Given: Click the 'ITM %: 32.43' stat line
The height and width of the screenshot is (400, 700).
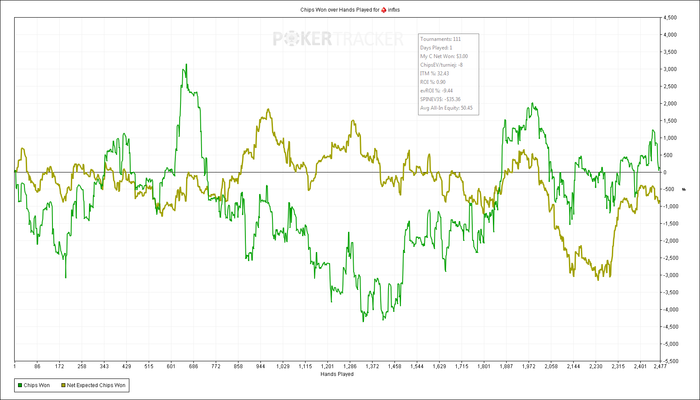Looking at the screenshot, I should point(434,73).
